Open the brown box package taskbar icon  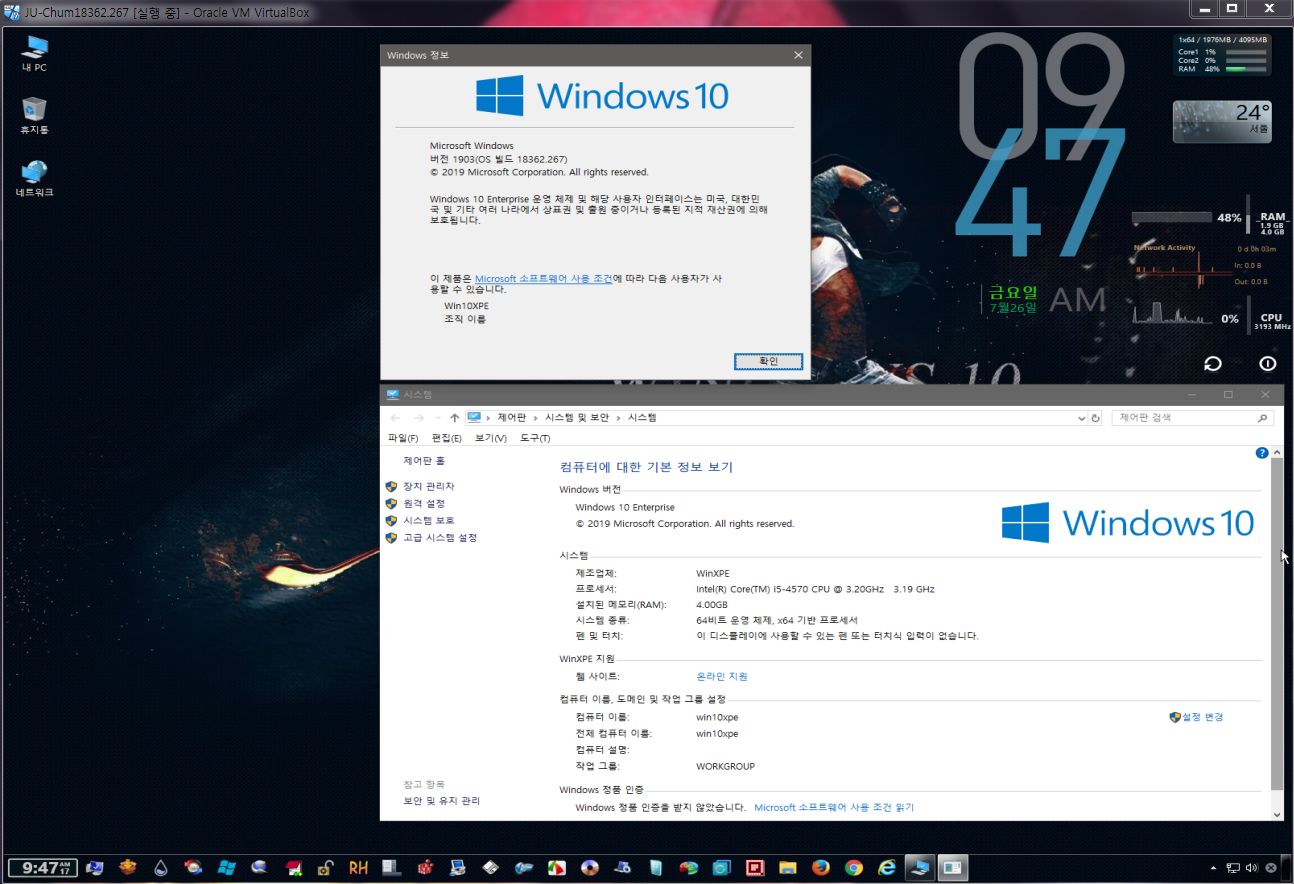127,868
